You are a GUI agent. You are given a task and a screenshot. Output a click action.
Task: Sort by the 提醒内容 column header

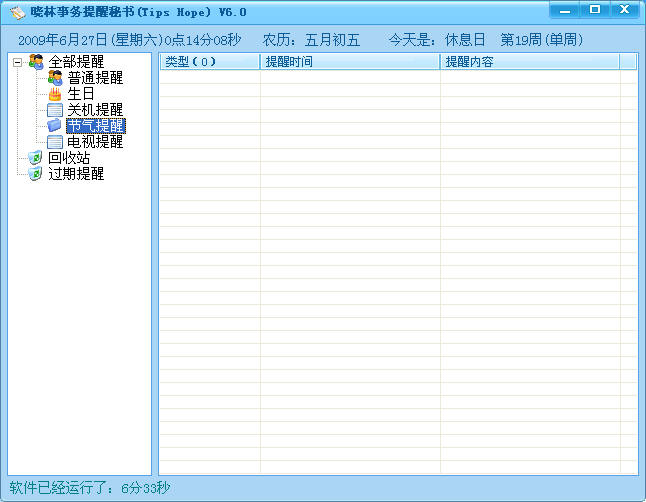(530, 62)
